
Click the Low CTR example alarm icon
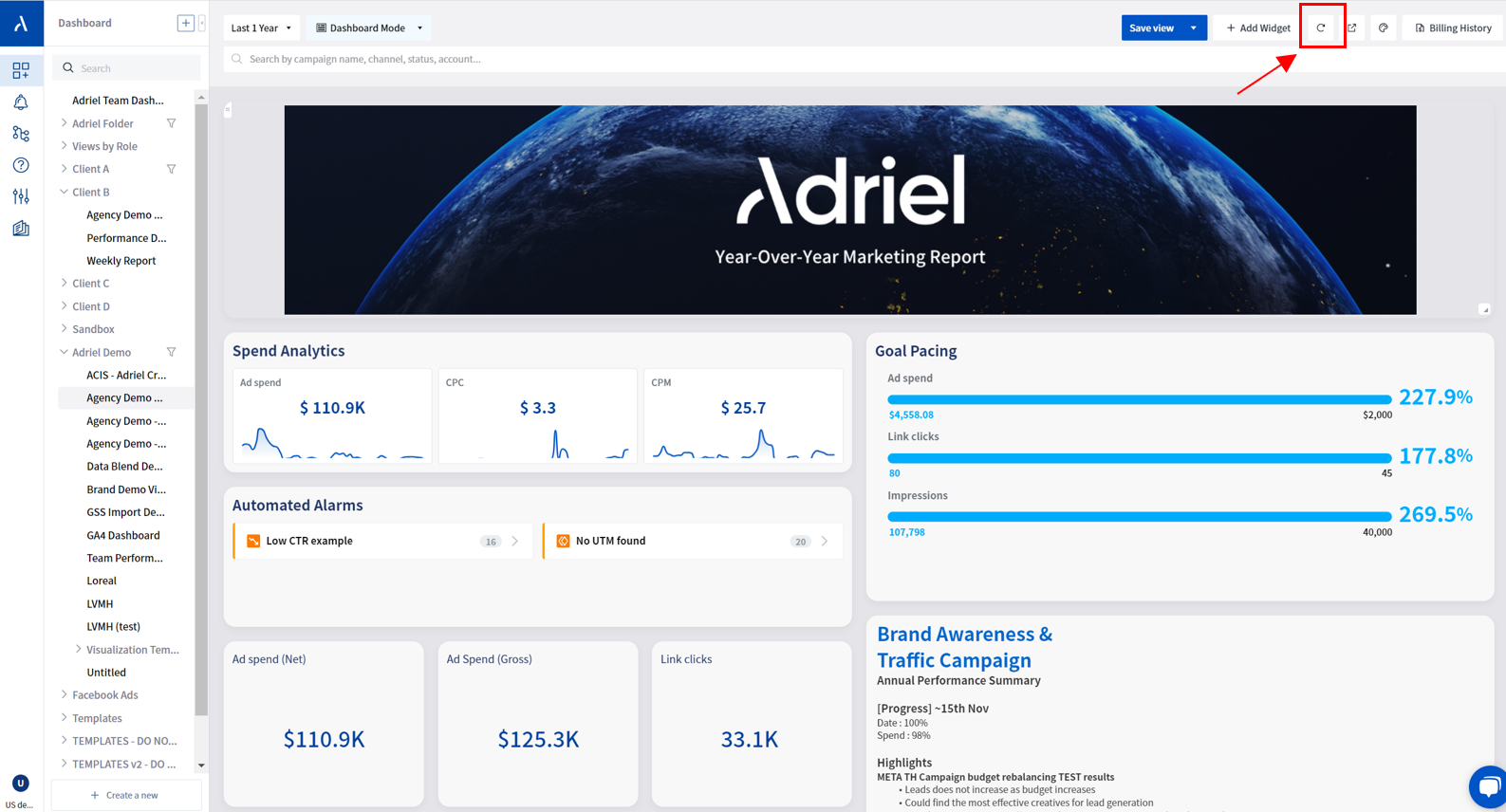(253, 541)
